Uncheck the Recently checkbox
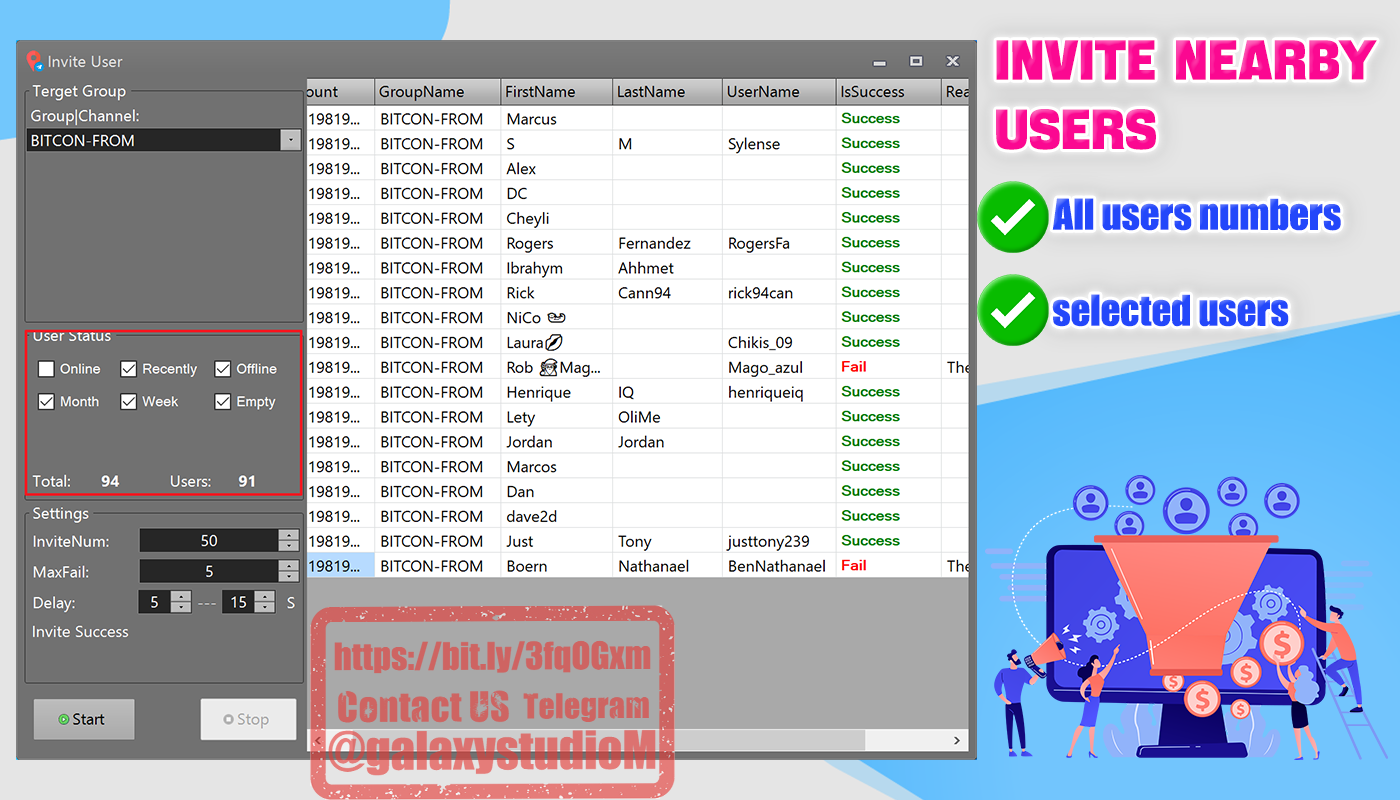 [128, 368]
